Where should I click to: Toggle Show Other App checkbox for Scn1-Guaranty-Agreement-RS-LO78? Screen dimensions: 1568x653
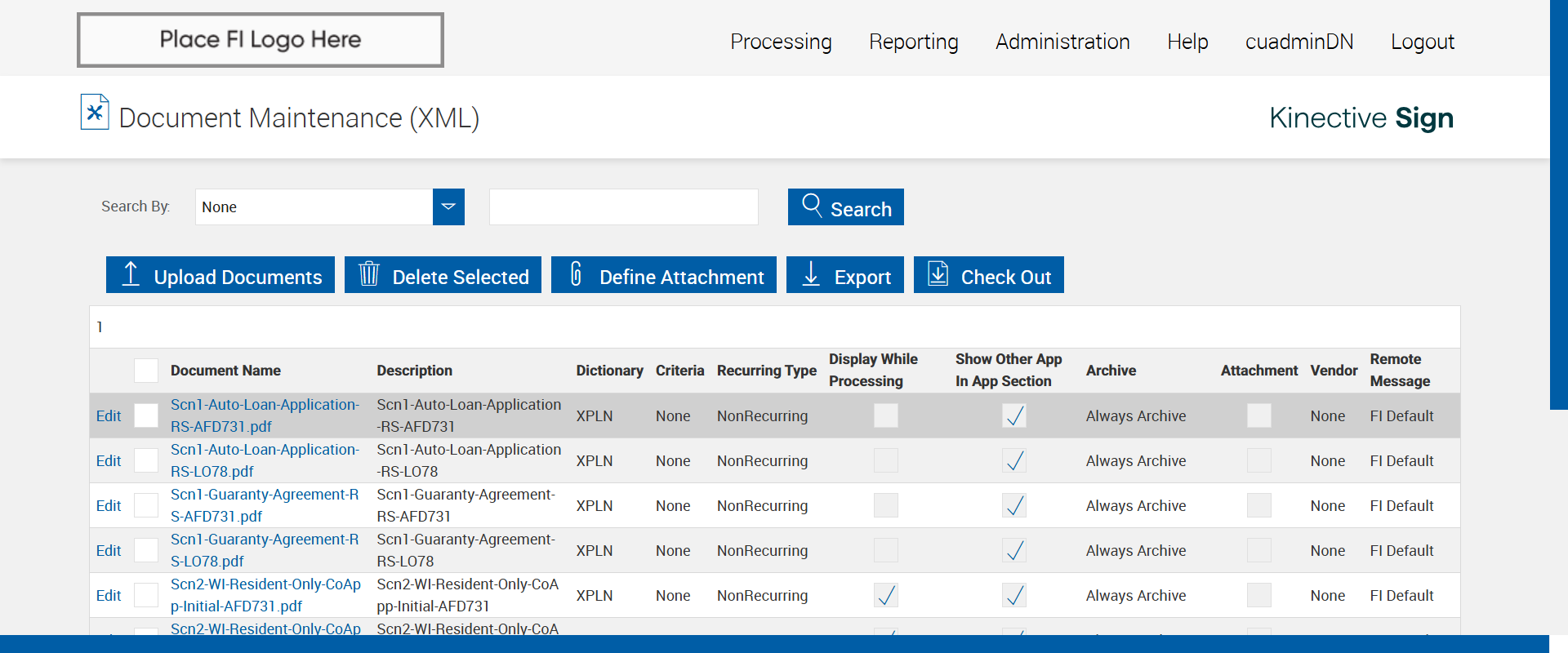1014,550
